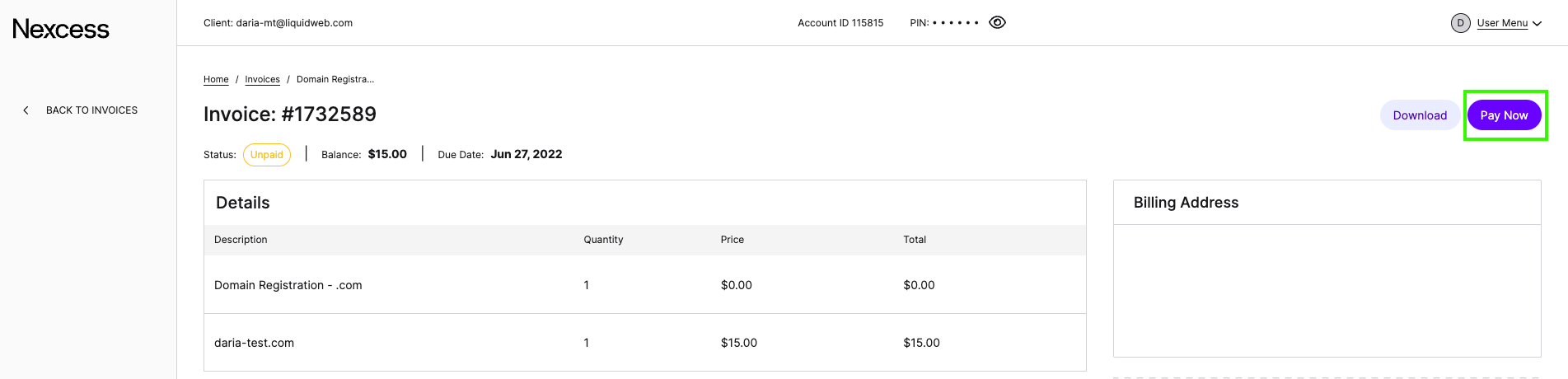Viewport: 1568px width, 379px height.
Task: Click the Domain Registra... breadcrumb item
Action: [335, 80]
